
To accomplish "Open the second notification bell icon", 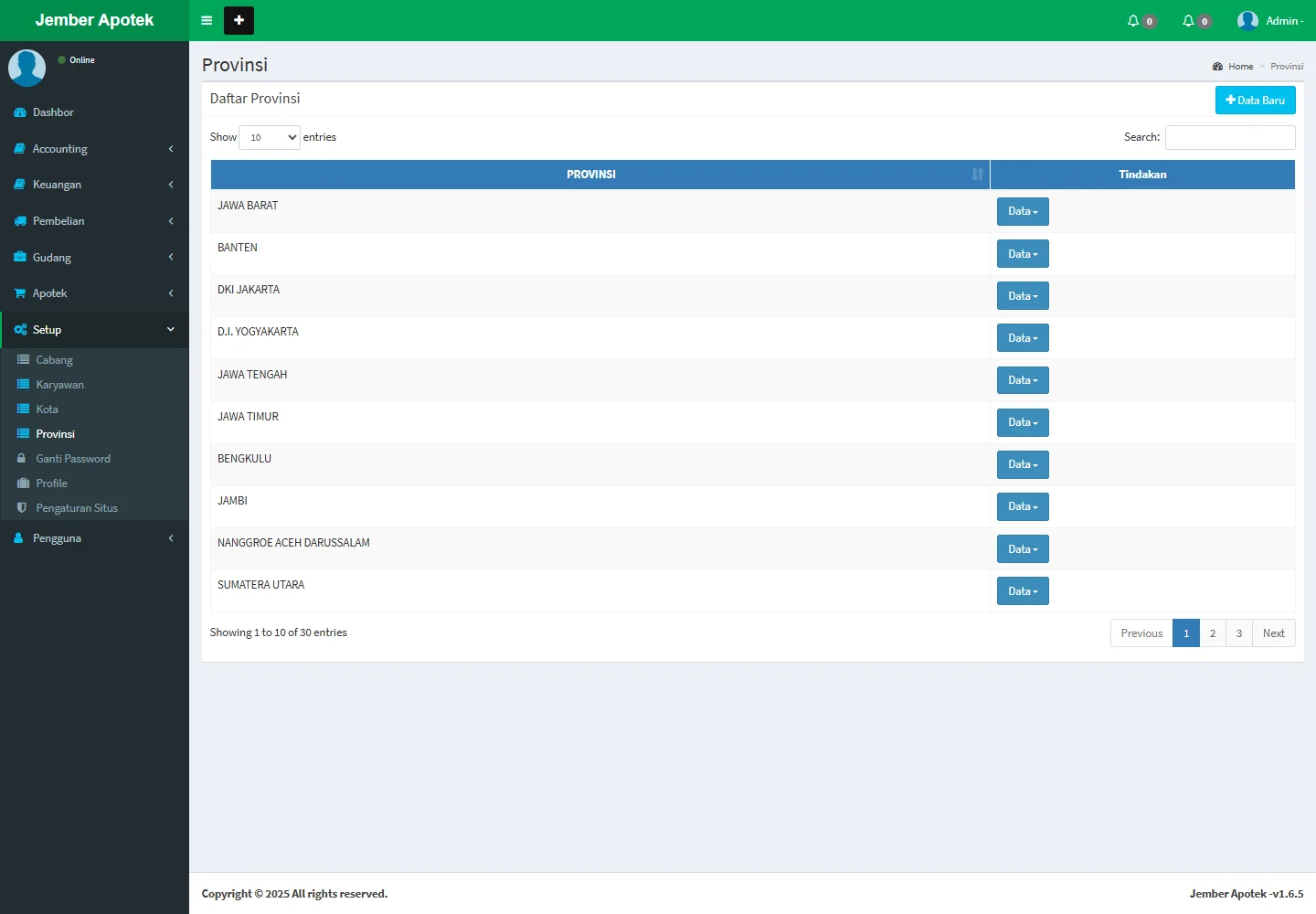I will tap(1189, 20).
